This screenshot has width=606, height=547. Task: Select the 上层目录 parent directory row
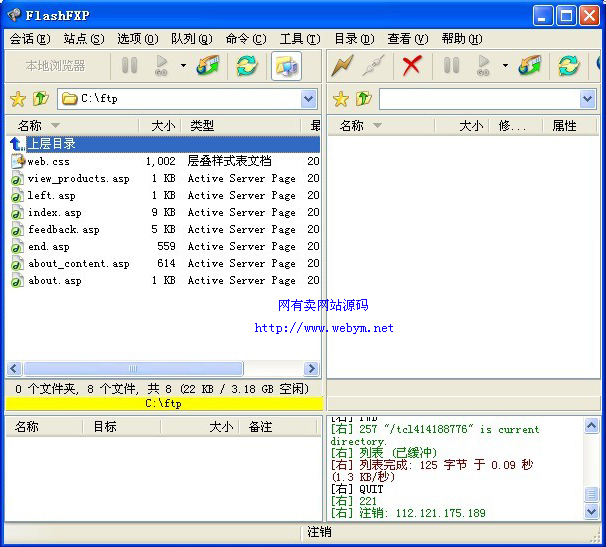click(163, 144)
